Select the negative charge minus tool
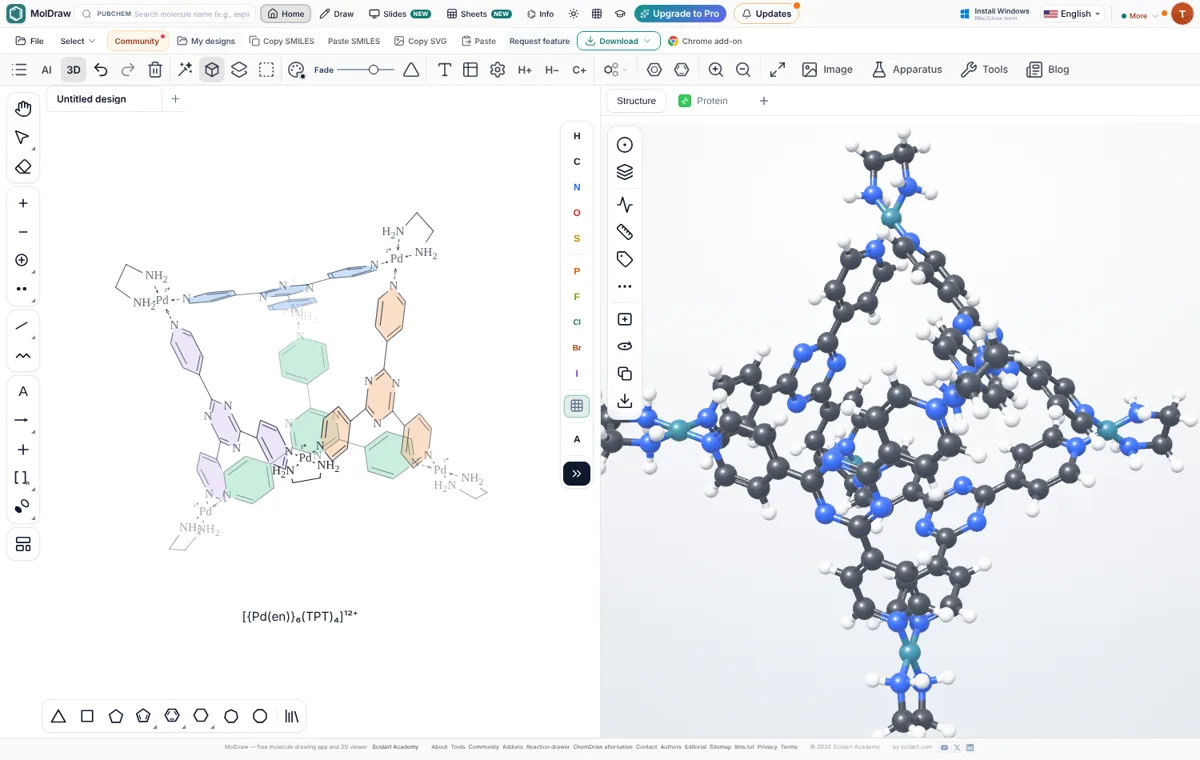1200x760 pixels. (23, 232)
